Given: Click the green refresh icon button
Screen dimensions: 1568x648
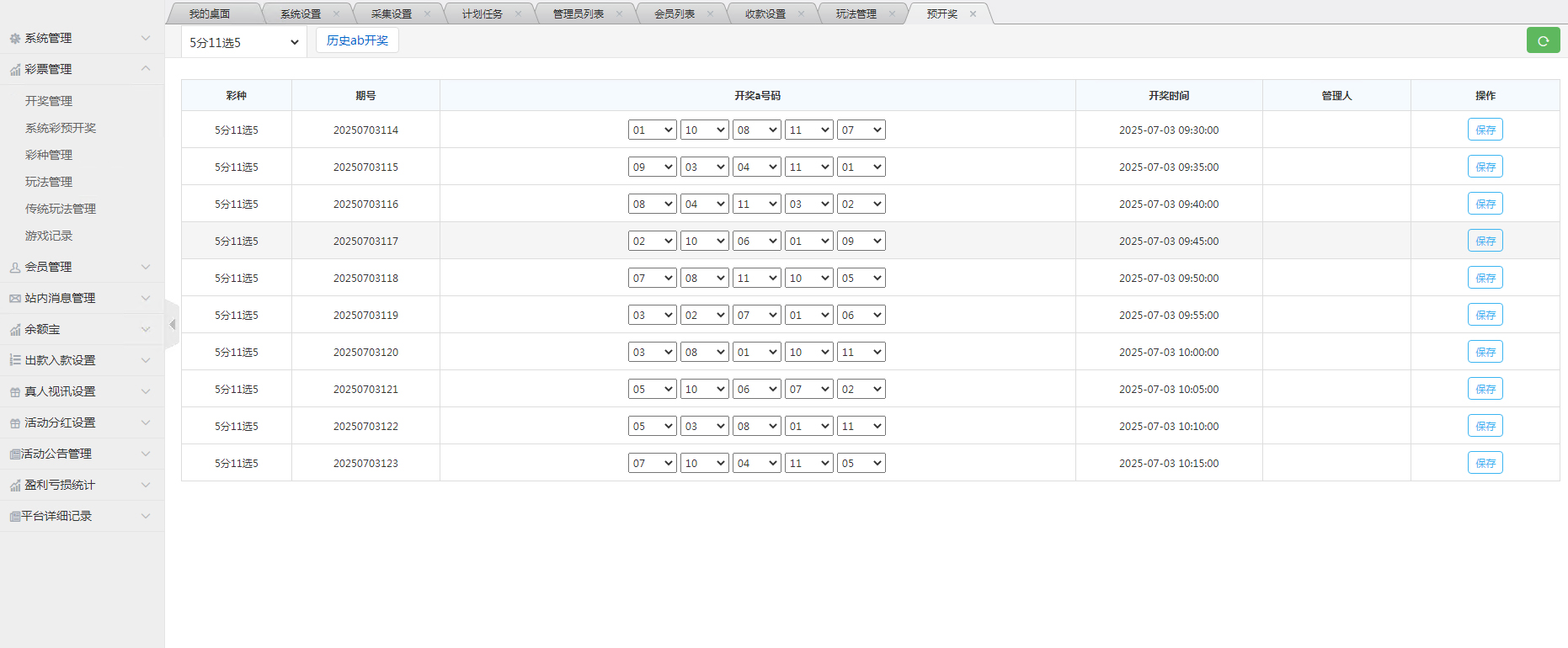Looking at the screenshot, I should [x=1543, y=40].
